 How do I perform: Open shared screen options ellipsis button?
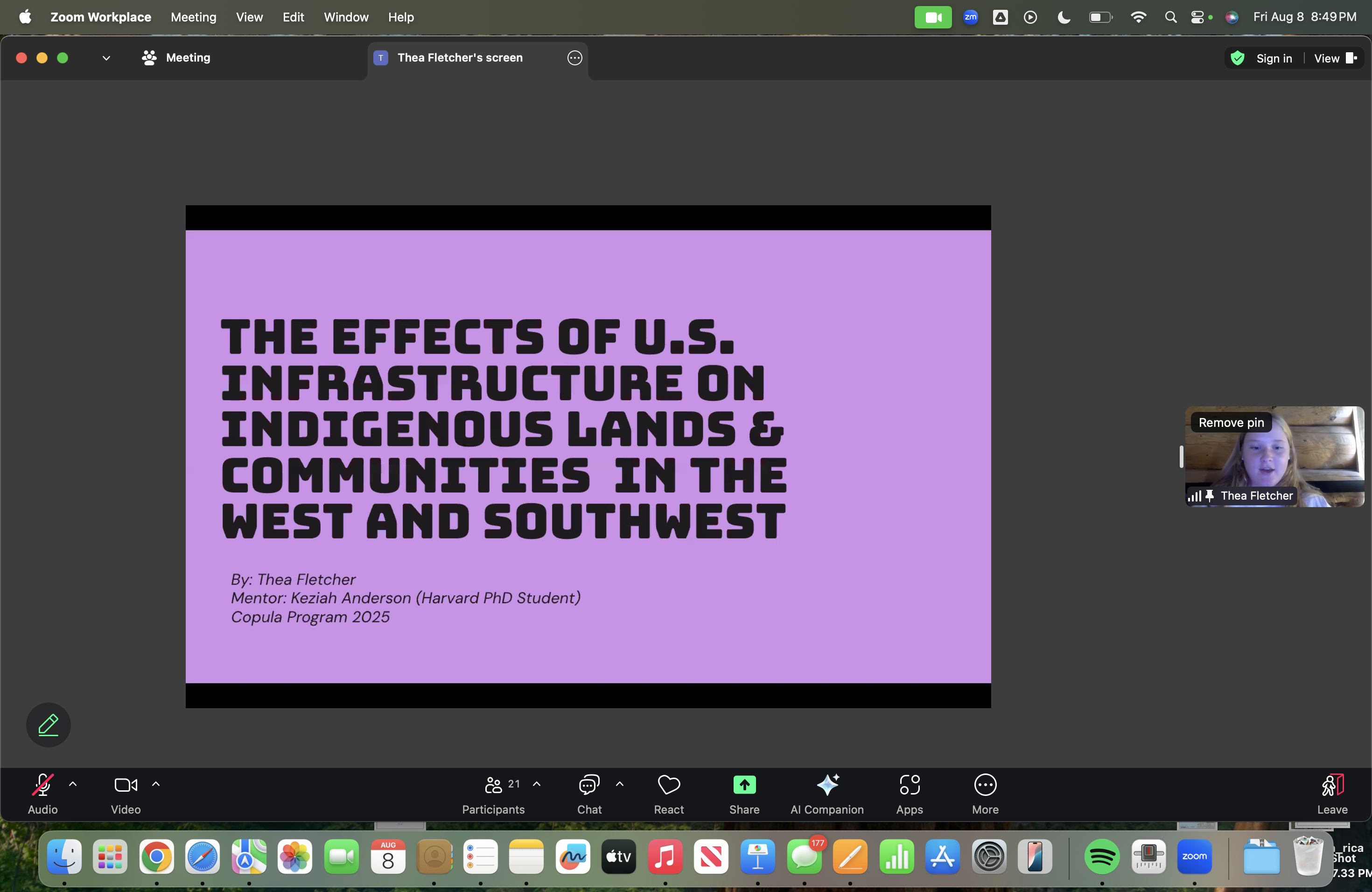point(574,58)
